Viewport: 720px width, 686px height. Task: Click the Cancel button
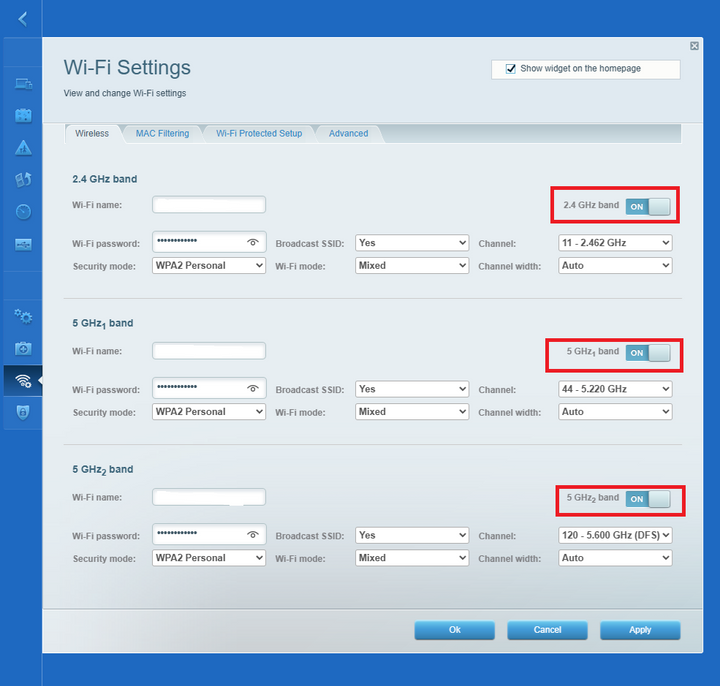click(x=547, y=630)
